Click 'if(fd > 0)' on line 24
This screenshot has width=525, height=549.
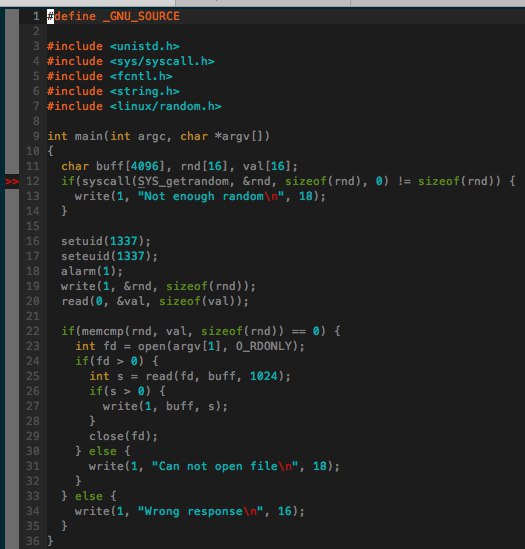pyautogui.click(x=109, y=361)
